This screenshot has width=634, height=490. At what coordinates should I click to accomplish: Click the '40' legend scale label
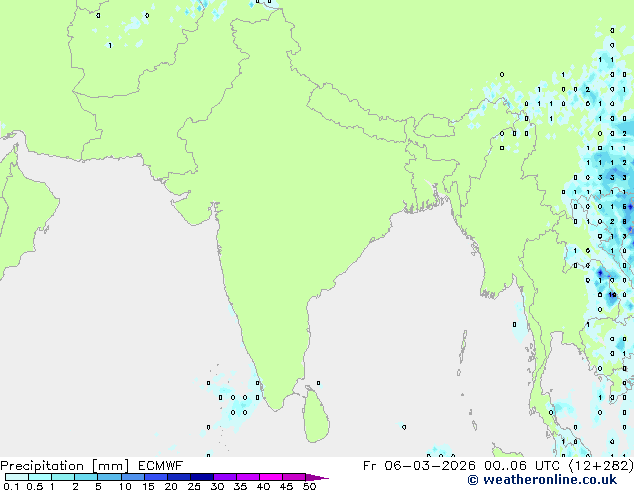[x=263, y=486]
